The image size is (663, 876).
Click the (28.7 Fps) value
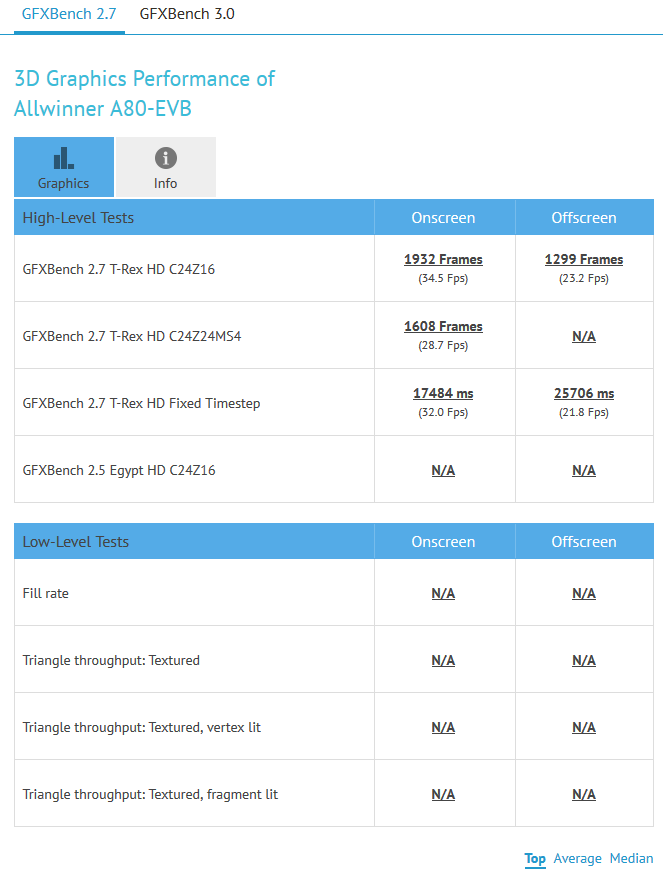click(443, 345)
